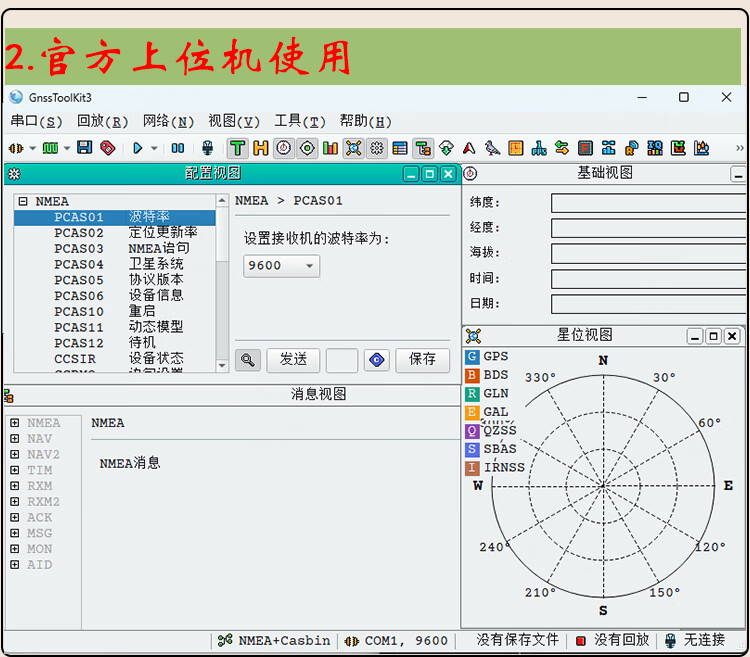Click the red letter A toolbar icon
Viewport: 750px width, 657px height.
point(468,148)
